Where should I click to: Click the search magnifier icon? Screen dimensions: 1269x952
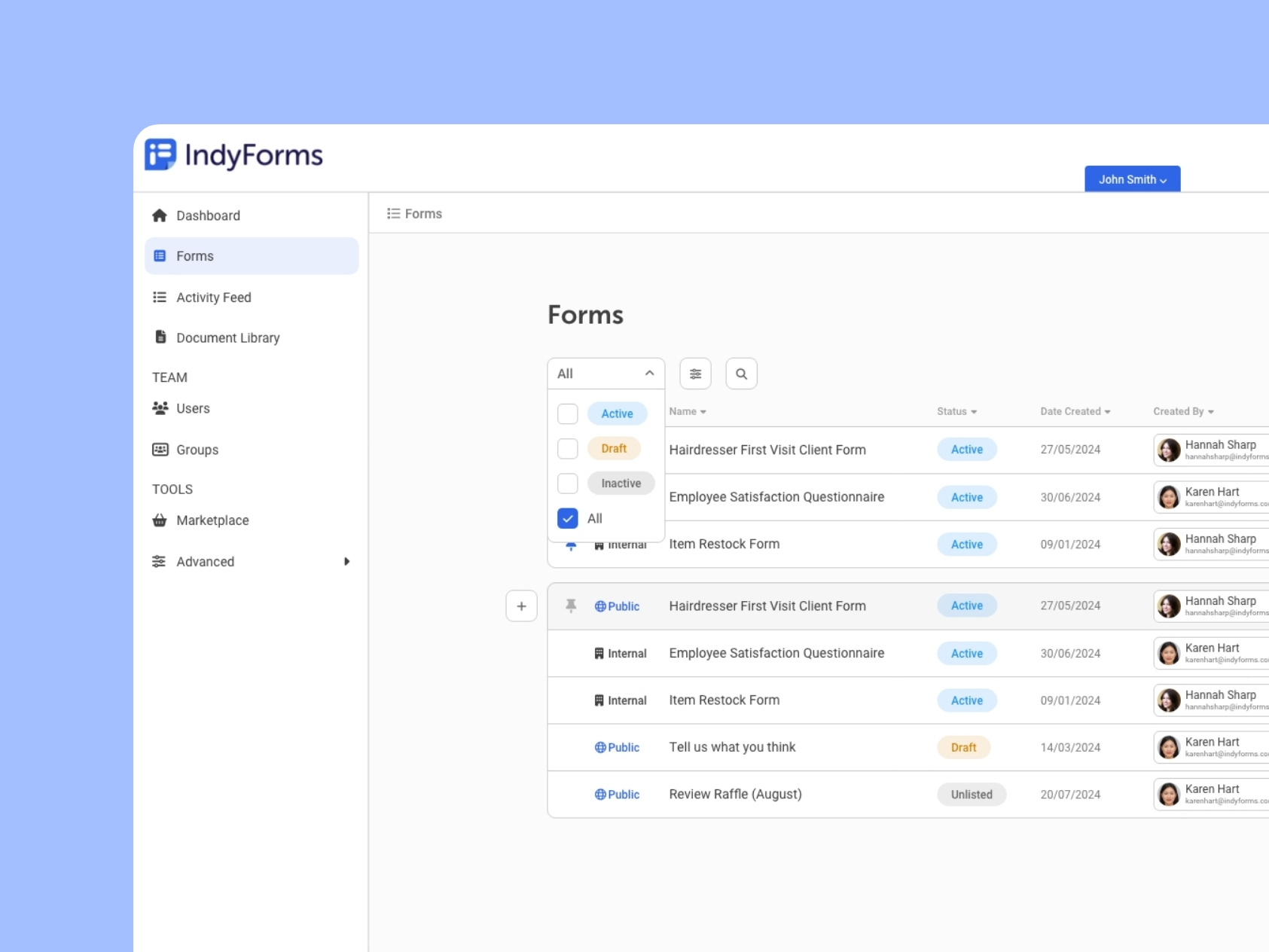(x=741, y=374)
